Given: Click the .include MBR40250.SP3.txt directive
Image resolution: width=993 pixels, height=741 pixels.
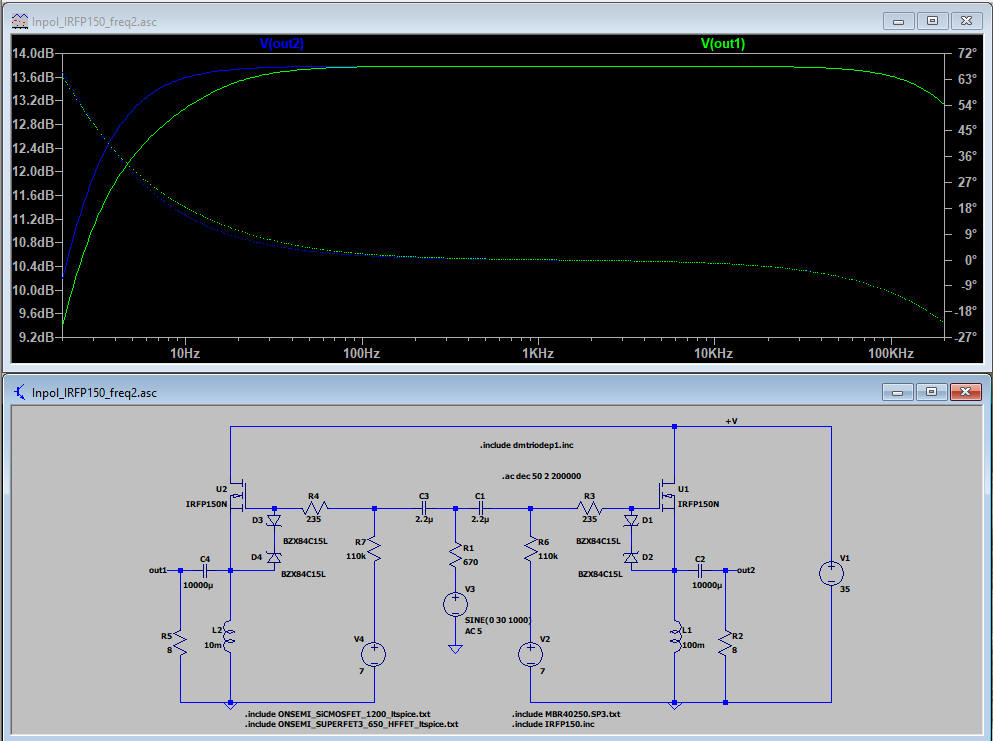Looking at the screenshot, I should (566, 714).
